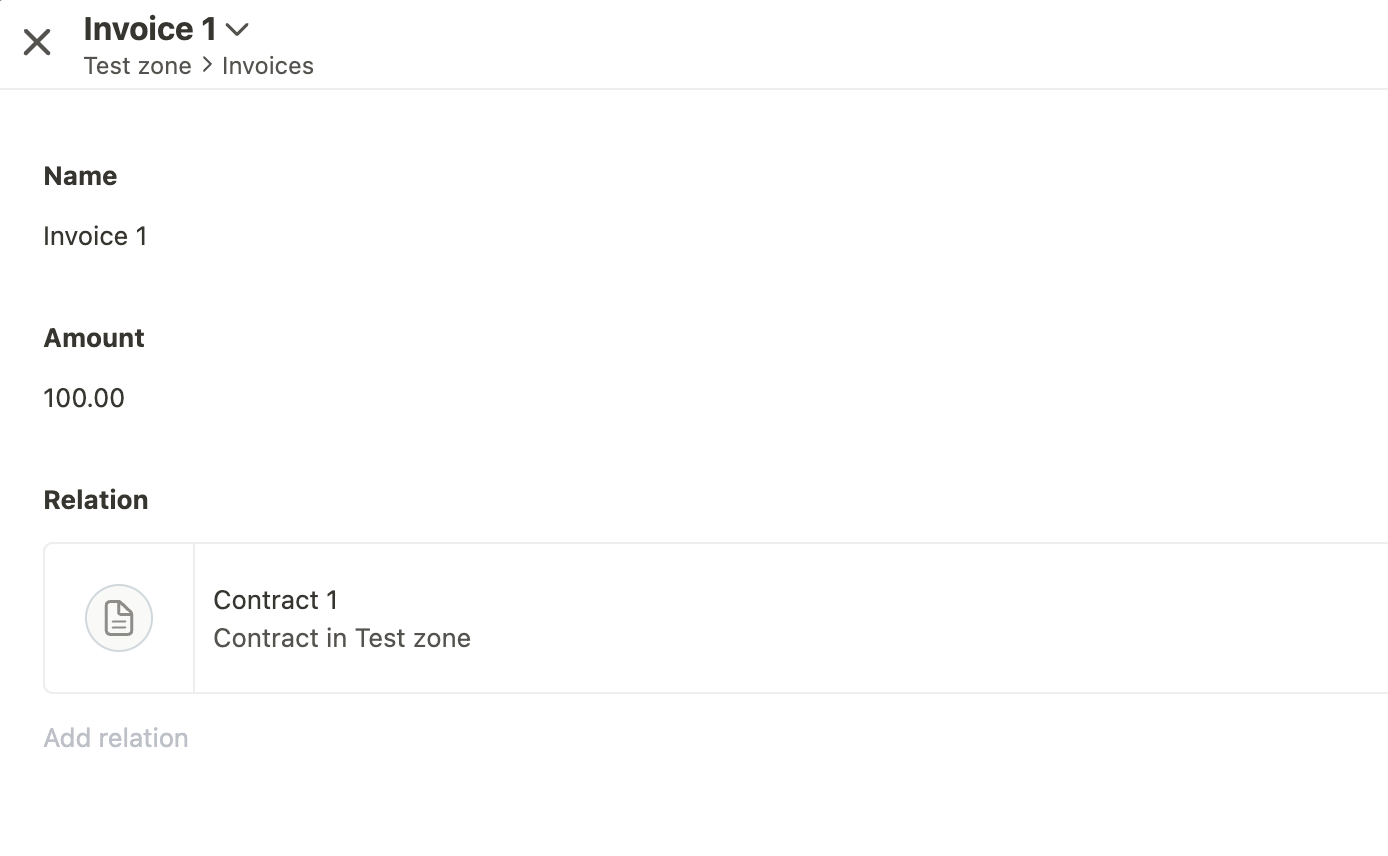This screenshot has height=856, width=1388.
Task: Click the empty header bar area
Action: pos(850,44)
